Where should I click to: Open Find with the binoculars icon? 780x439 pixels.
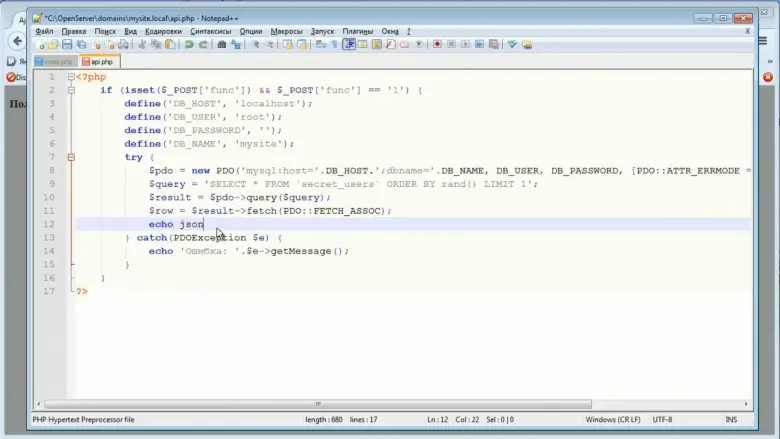pyautogui.click(x=221, y=45)
